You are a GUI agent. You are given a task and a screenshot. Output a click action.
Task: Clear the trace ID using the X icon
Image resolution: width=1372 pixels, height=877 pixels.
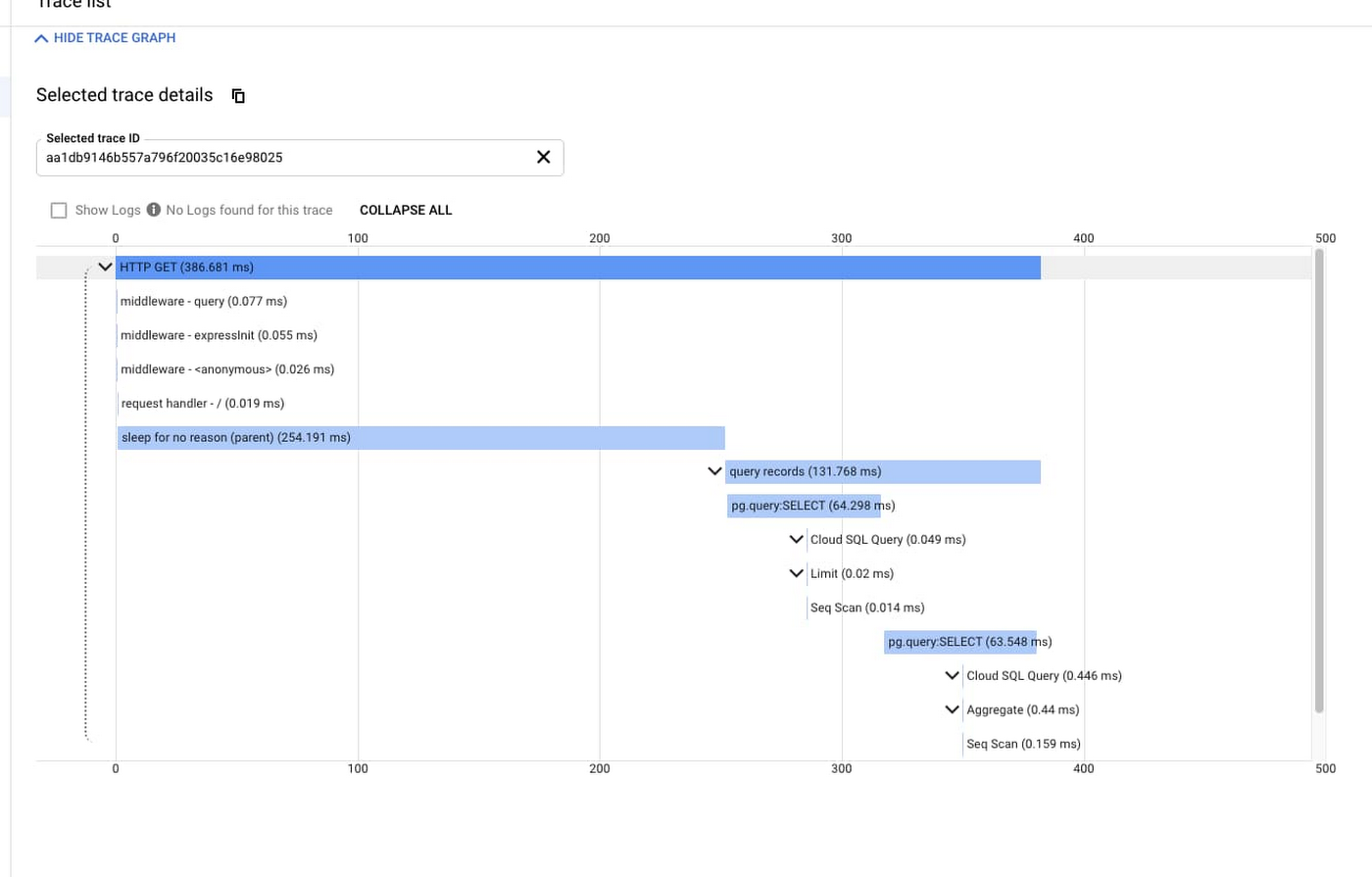(x=543, y=157)
